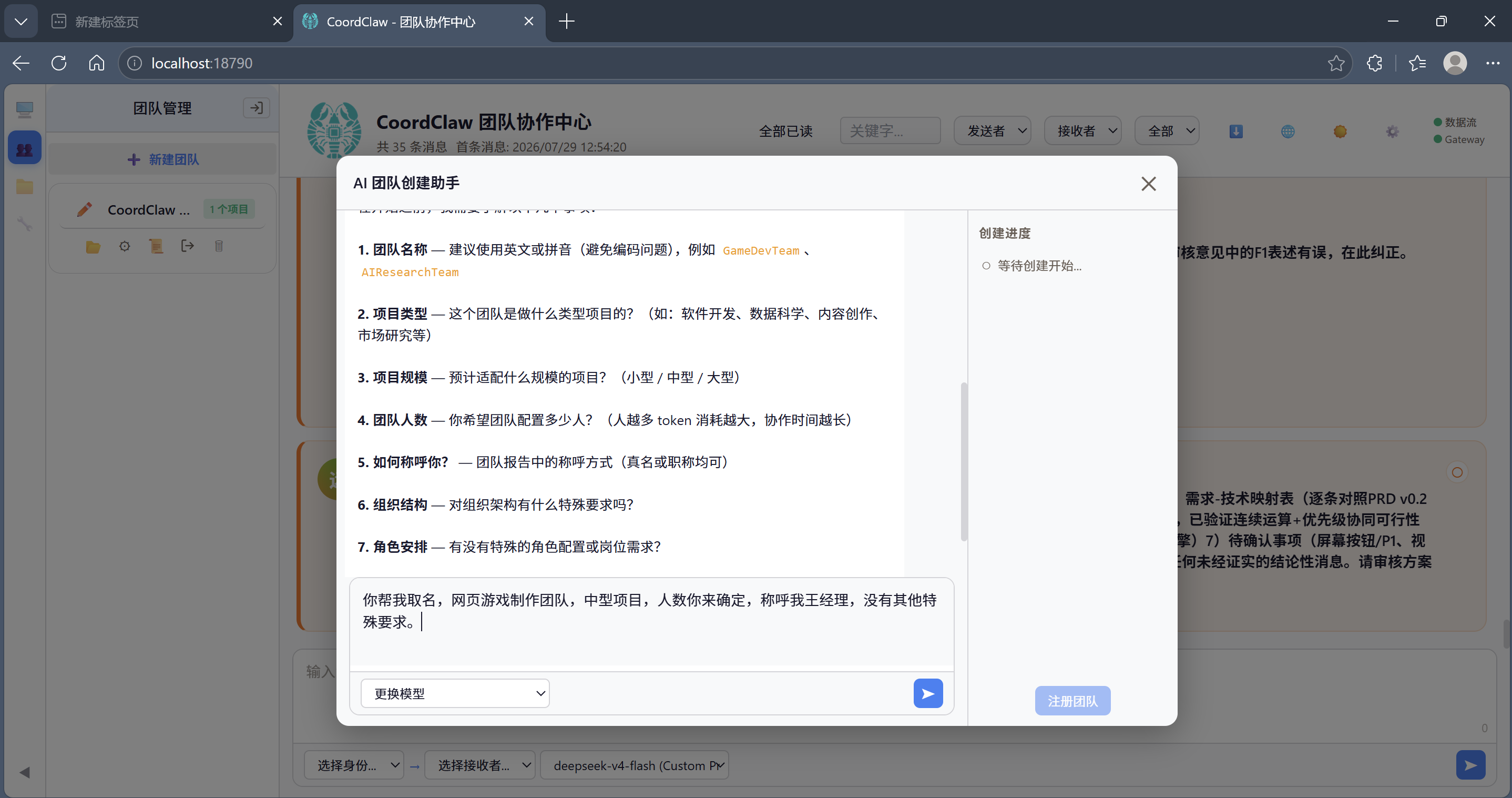Click the main page vertical scrollbar

[1507, 634]
